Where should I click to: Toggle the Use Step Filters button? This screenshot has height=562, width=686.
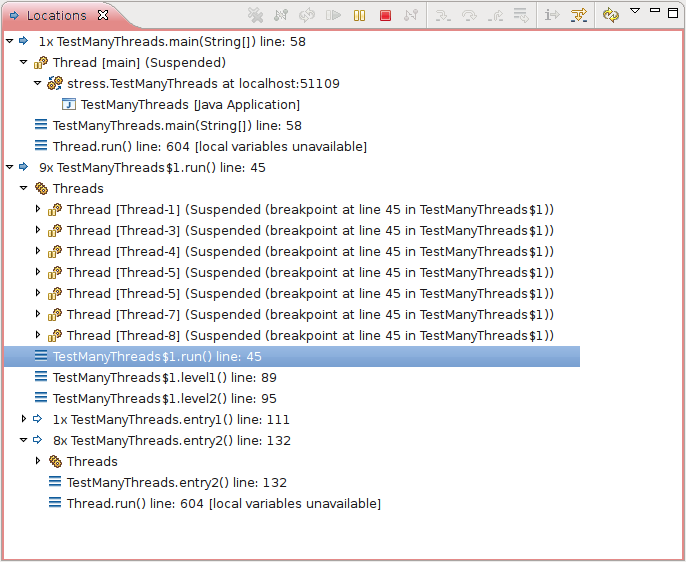click(578, 16)
